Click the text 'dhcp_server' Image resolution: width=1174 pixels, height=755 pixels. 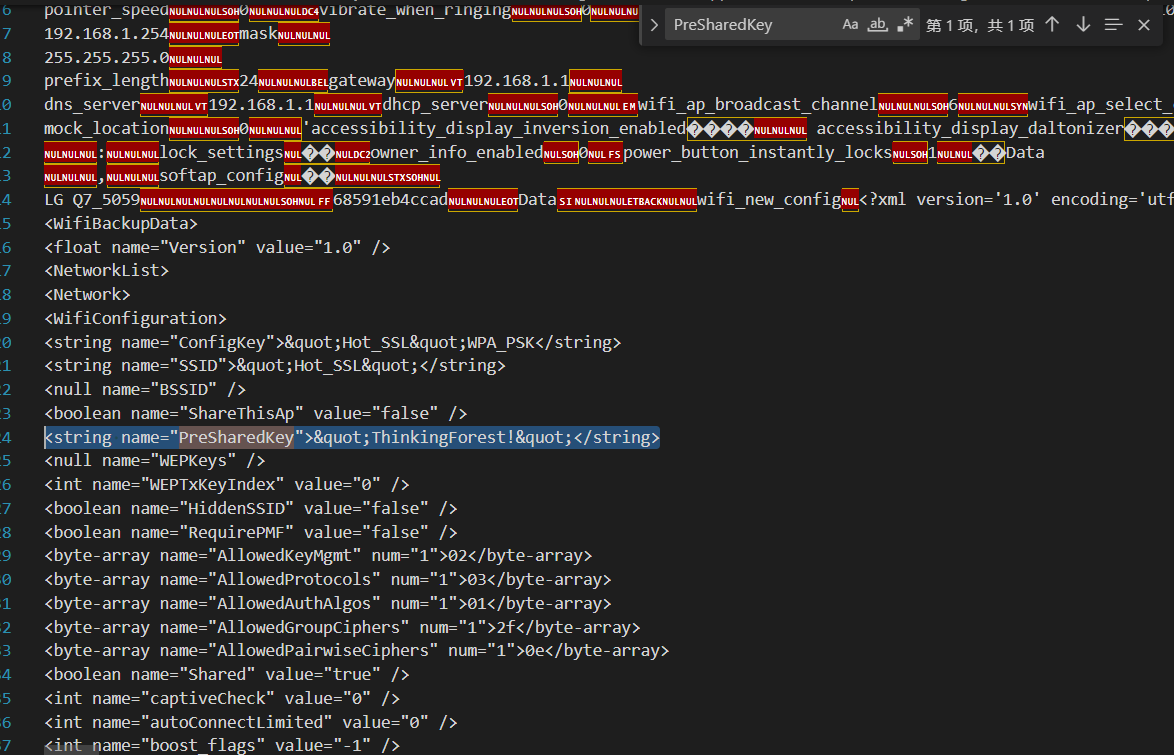click(435, 105)
